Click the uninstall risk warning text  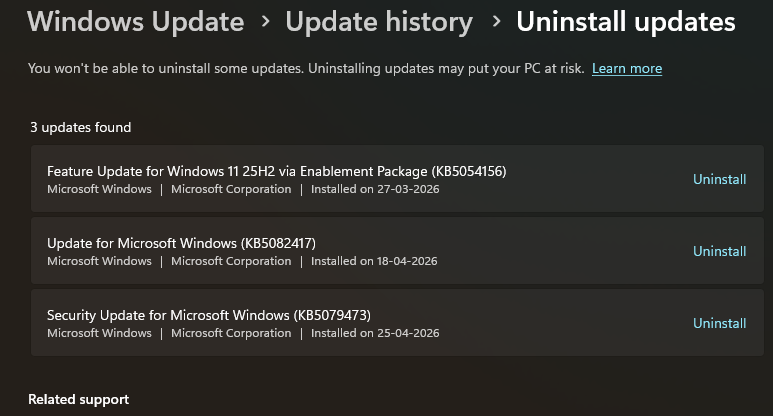tap(305, 69)
